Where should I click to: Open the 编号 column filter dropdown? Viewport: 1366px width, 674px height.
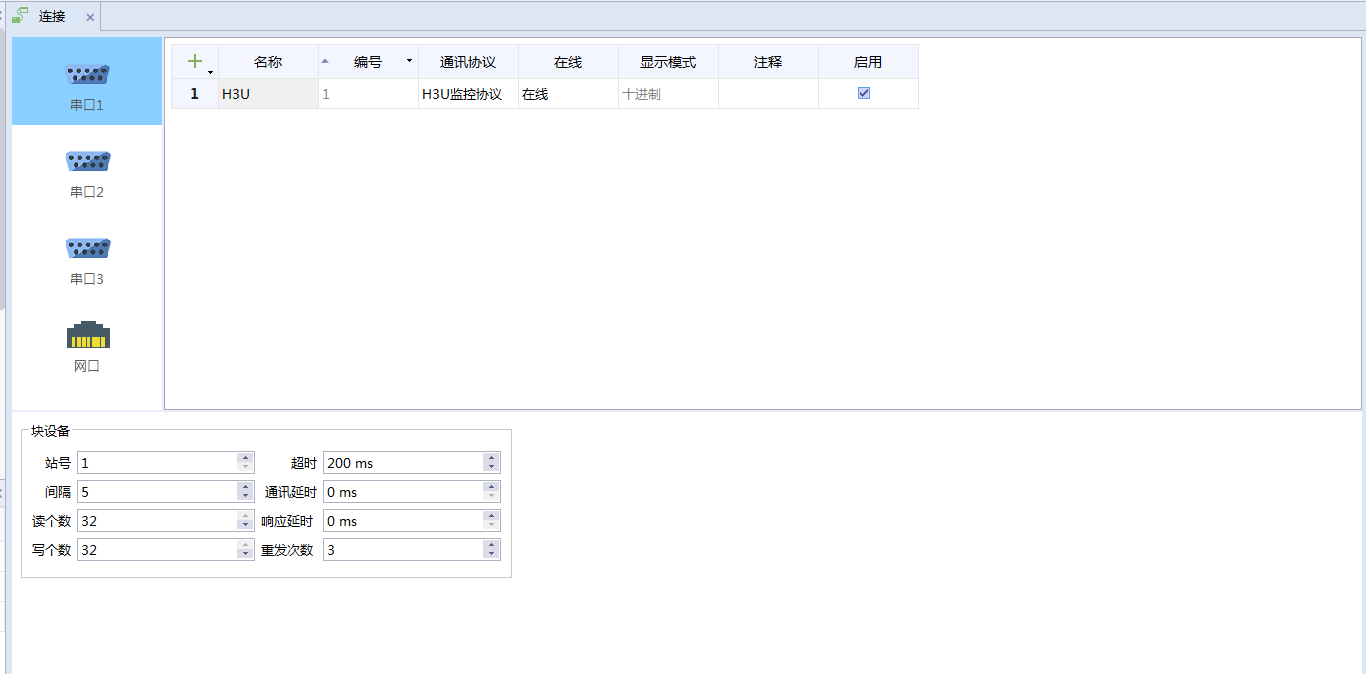[409, 62]
